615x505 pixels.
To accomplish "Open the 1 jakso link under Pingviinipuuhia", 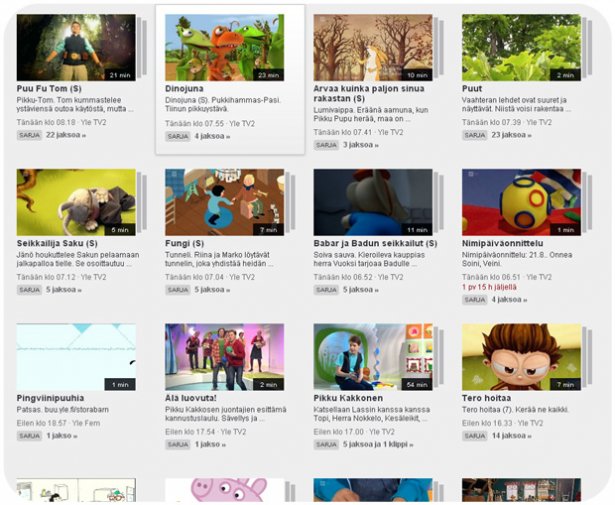I will pos(62,436).
